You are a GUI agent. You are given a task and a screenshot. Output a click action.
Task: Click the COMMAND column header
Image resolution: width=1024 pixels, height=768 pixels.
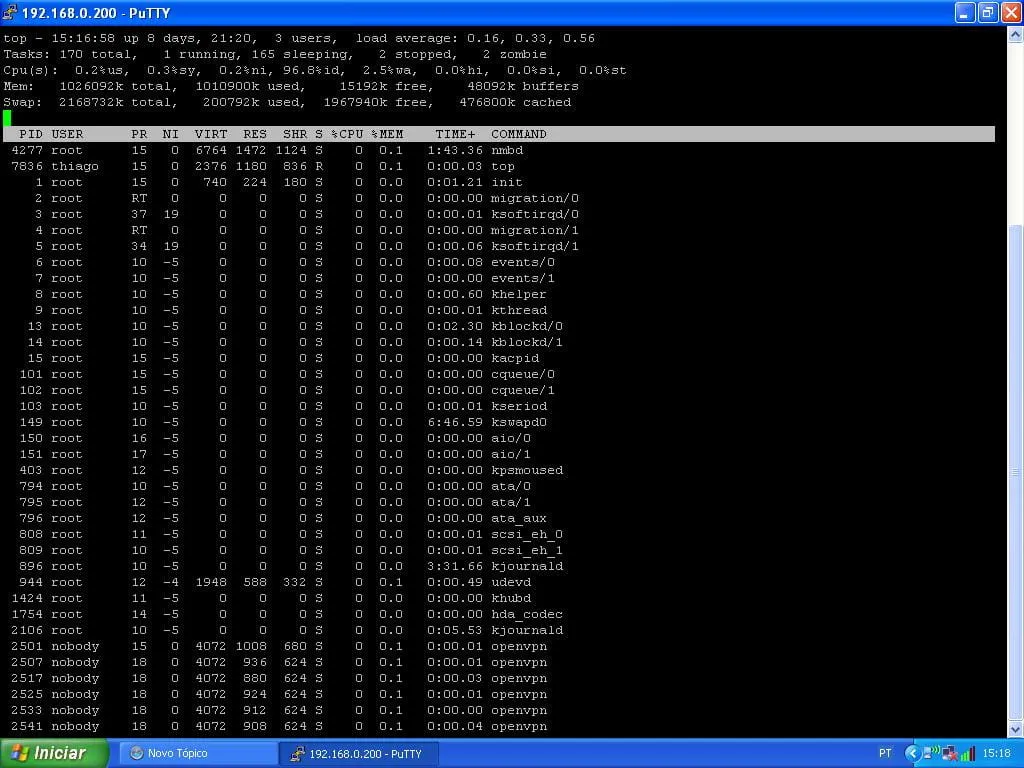point(519,134)
